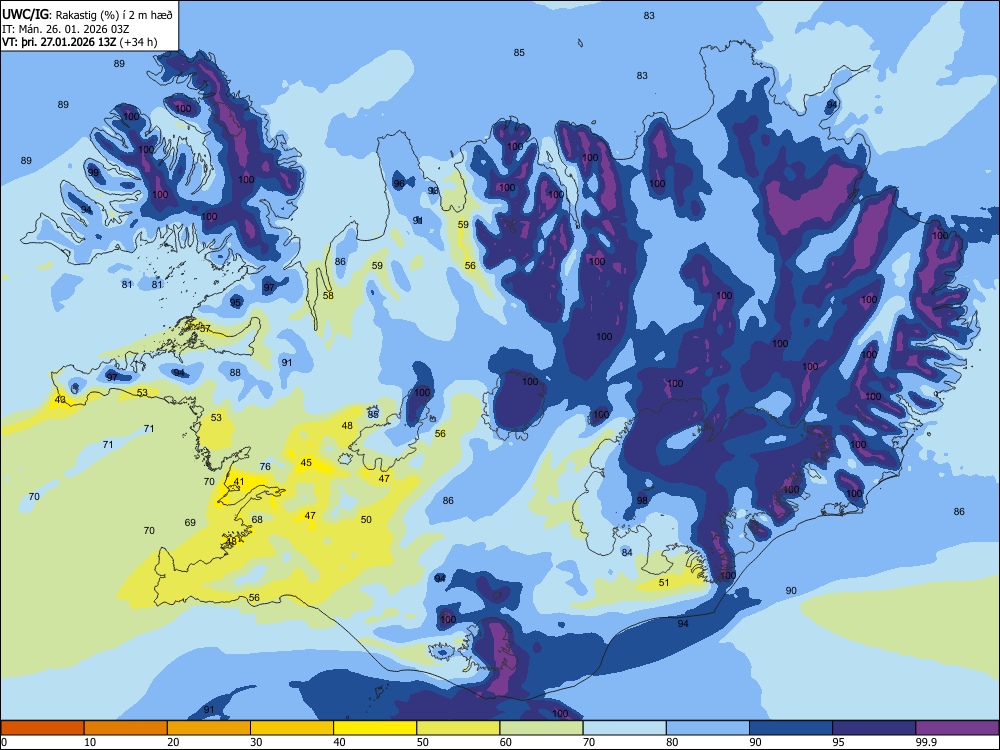1000x750 pixels.
Task: Select the bright yellow 40–50 legend swatch
Action: tap(375, 728)
